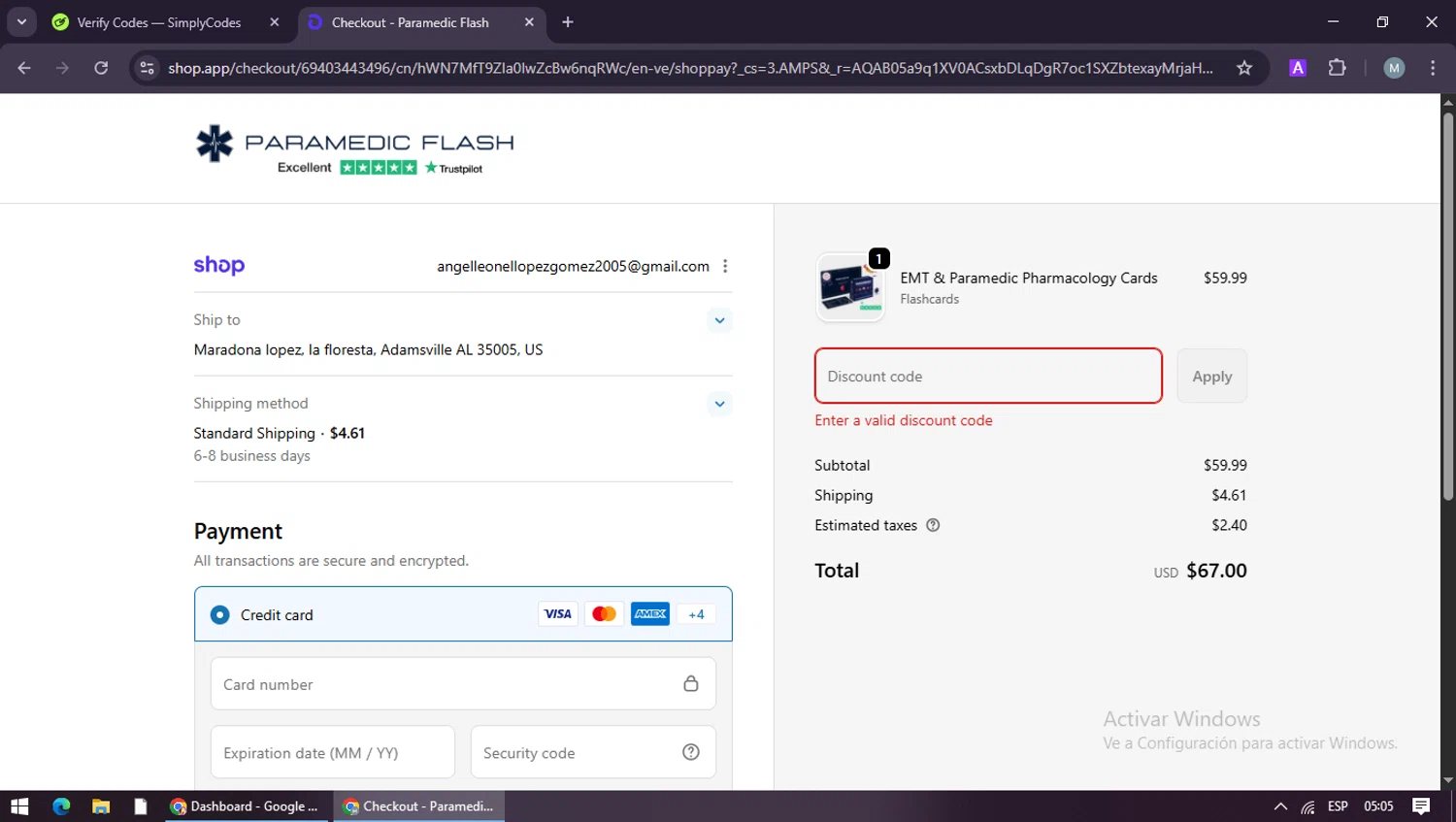Expand the Ship to address section
The width and height of the screenshot is (1456, 822).
tap(719, 320)
